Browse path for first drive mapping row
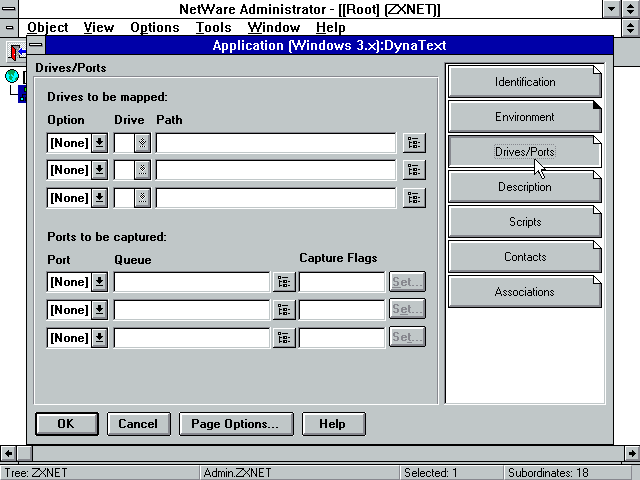Image resolution: width=640 pixels, height=480 pixels. click(414, 143)
